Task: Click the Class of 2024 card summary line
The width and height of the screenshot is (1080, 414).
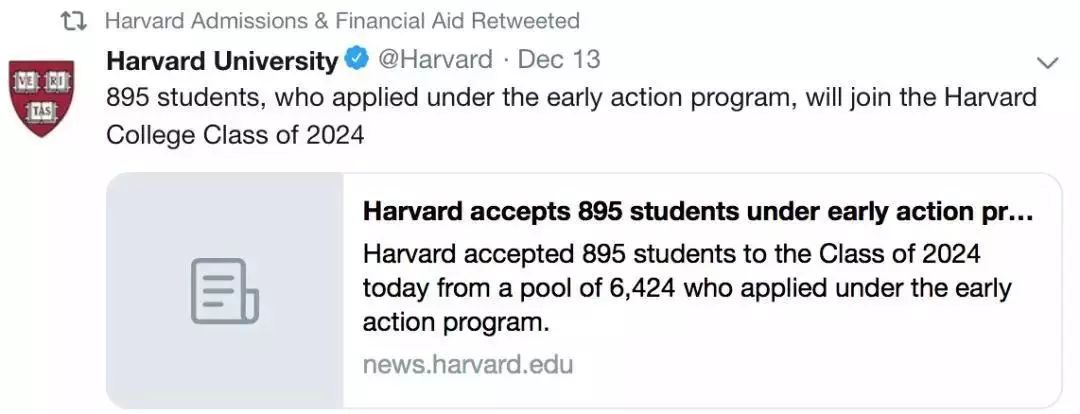Action: (x=671, y=254)
